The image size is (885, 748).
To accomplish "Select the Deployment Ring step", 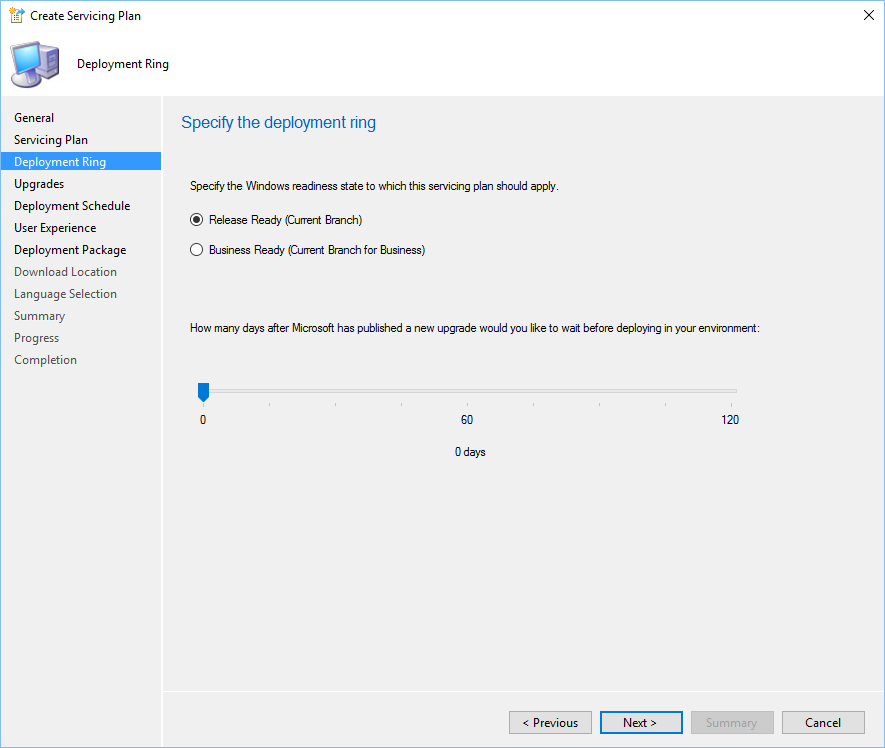I will (81, 161).
